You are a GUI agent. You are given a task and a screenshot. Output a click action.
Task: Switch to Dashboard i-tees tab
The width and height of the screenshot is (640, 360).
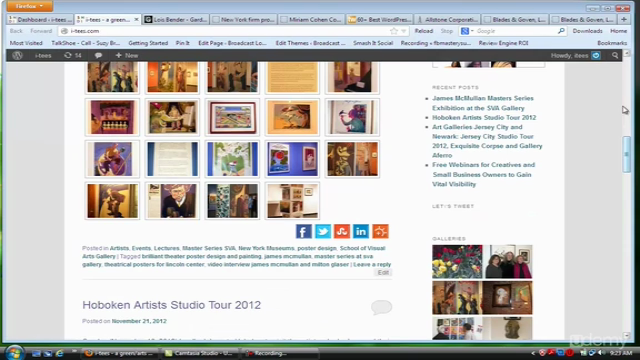[x=40, y=19]
